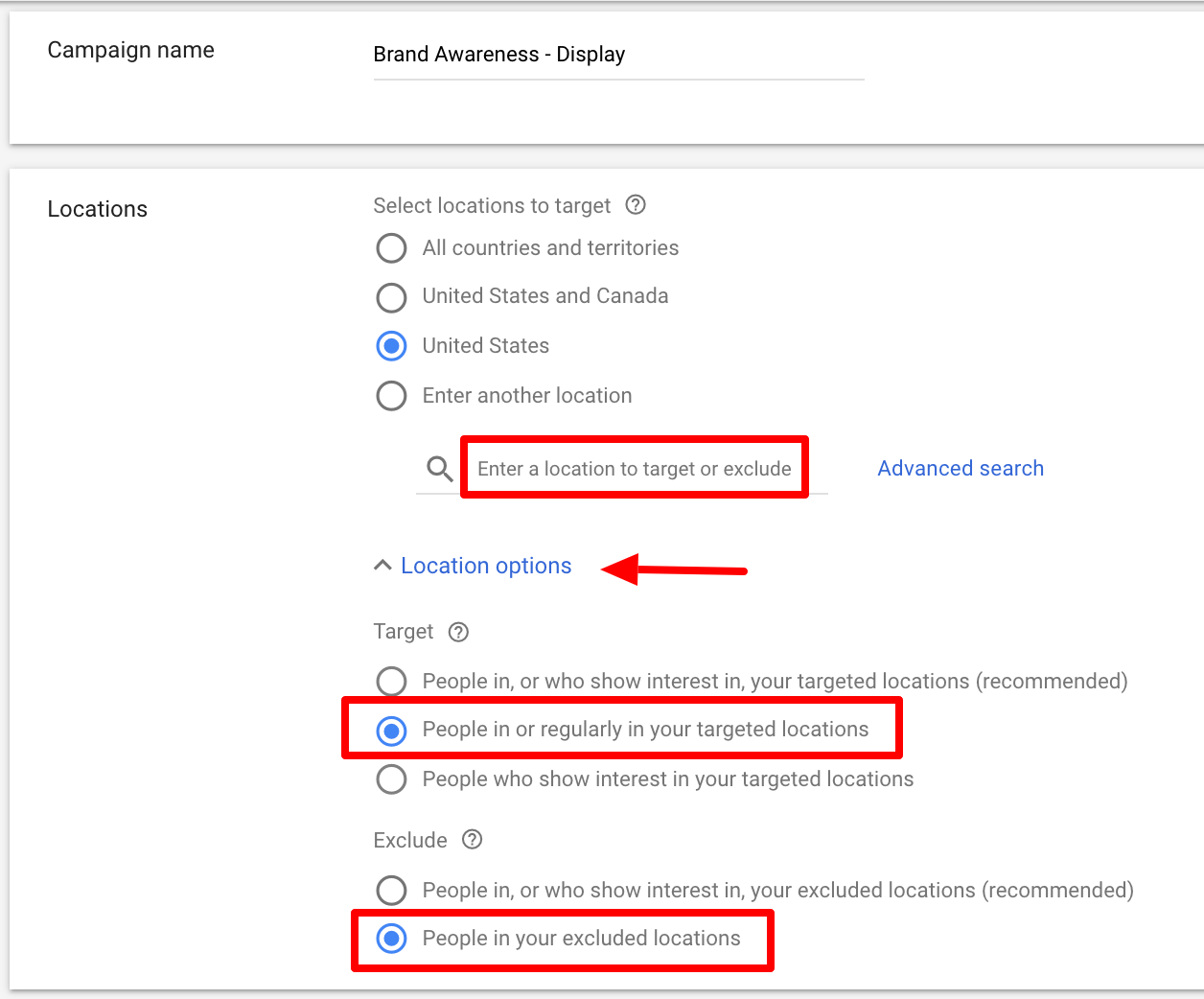
Task: Open the help icon next to Target
Action: tap(458, 632)
